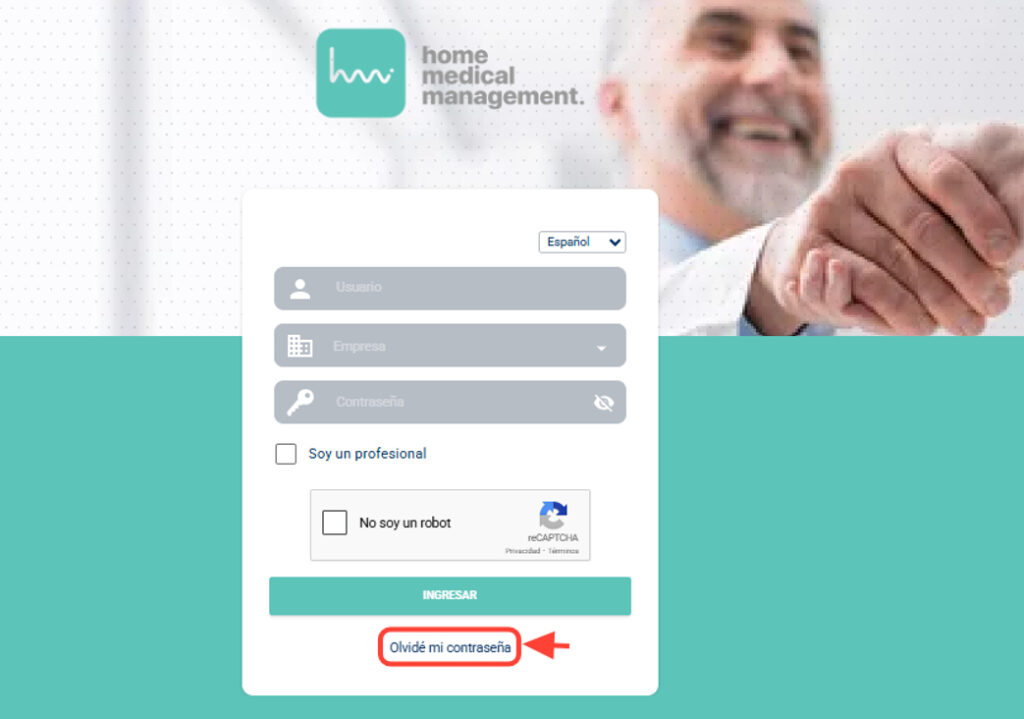This screenshot has width=1024, height=719.
Task: Click the INGRESAR button
Action: tap(450, 596)
